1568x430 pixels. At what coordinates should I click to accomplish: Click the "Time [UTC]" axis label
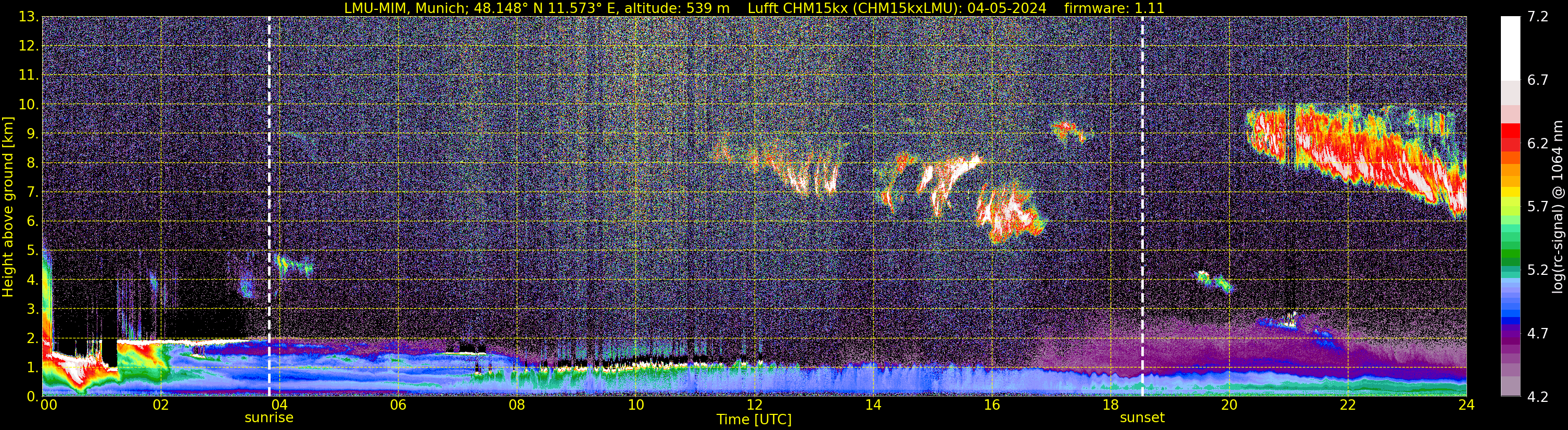754,419
